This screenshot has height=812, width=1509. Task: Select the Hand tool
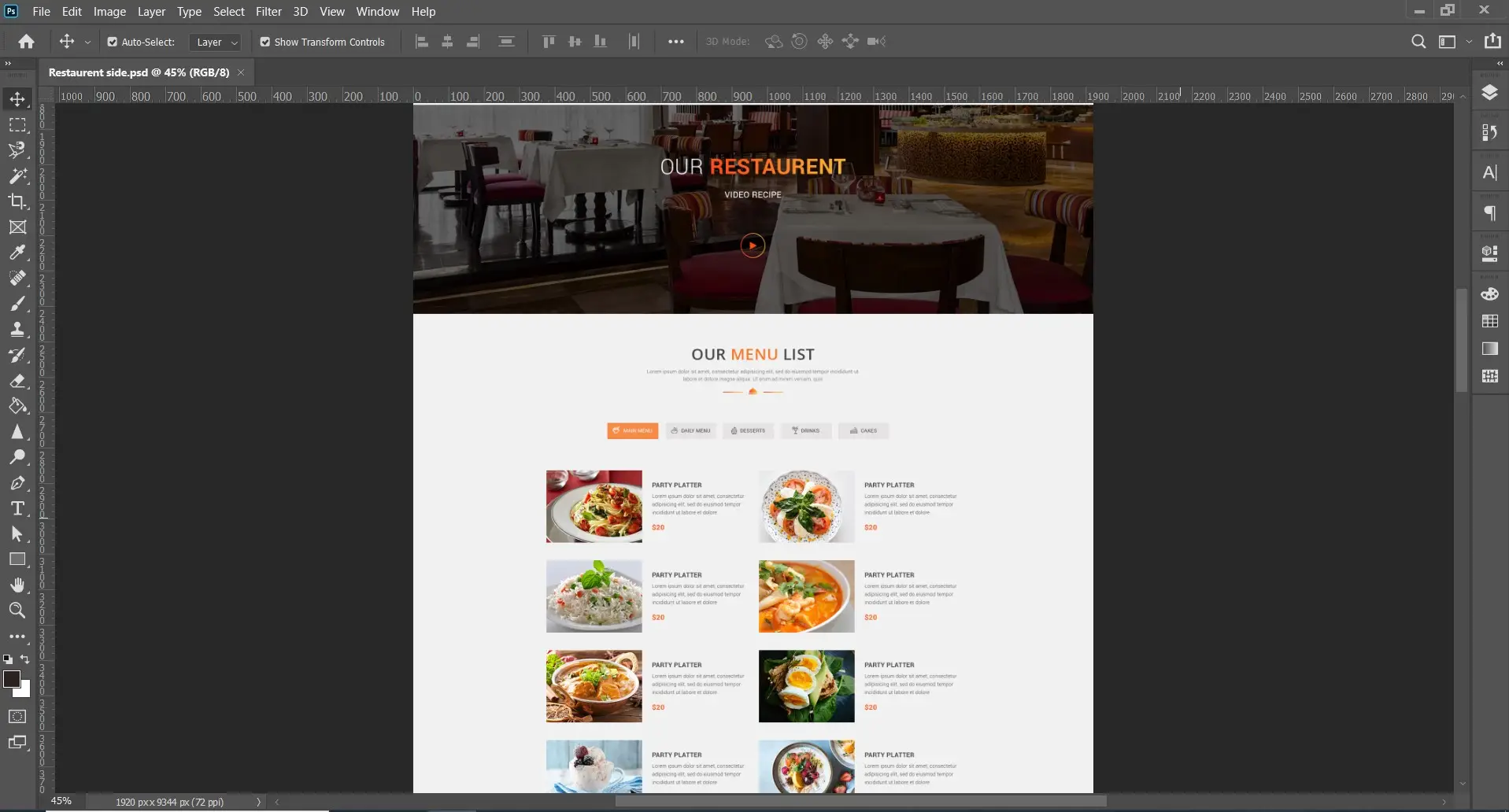[17, 585]
